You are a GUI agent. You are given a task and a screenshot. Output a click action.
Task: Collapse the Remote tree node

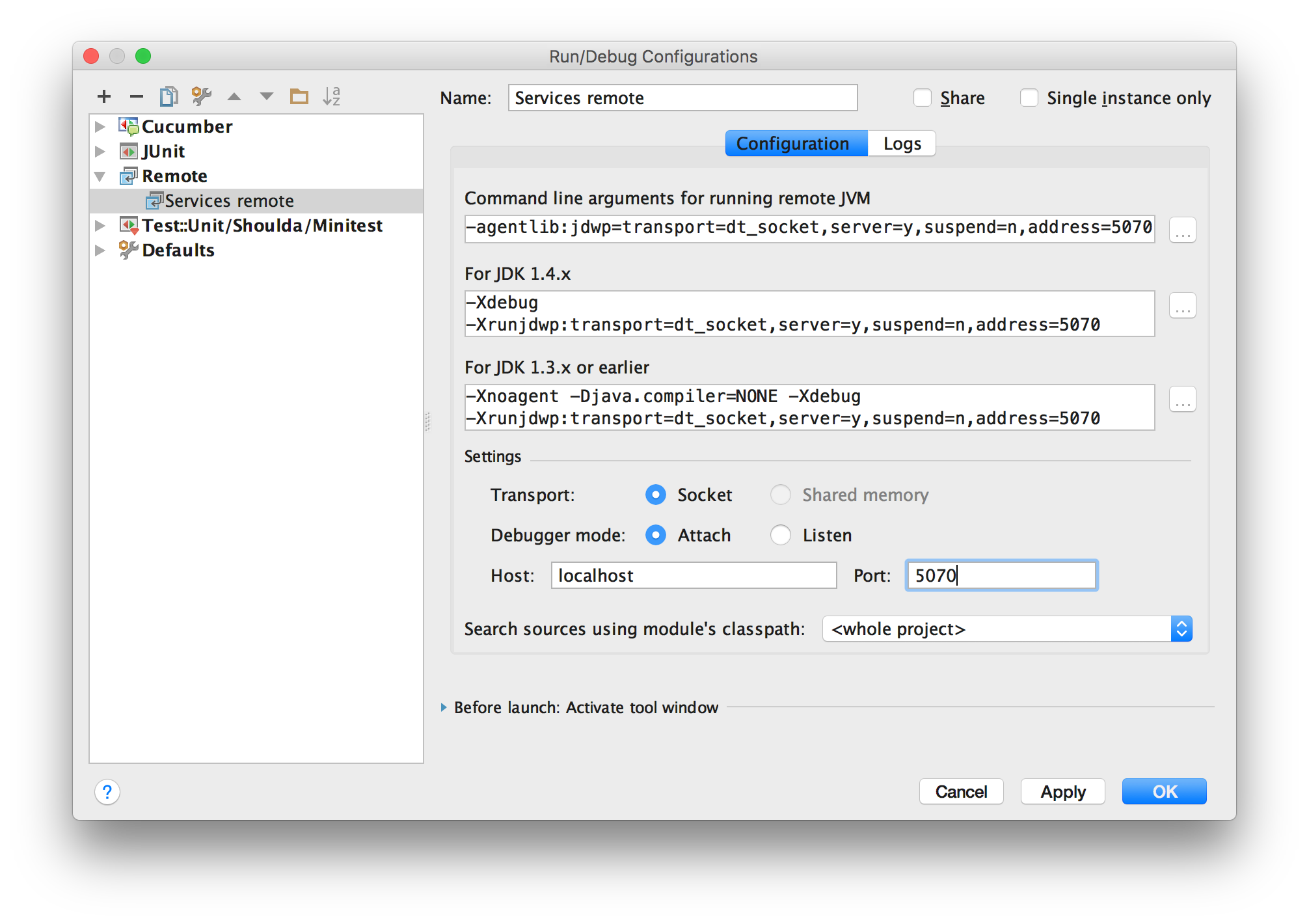(100, 176)
